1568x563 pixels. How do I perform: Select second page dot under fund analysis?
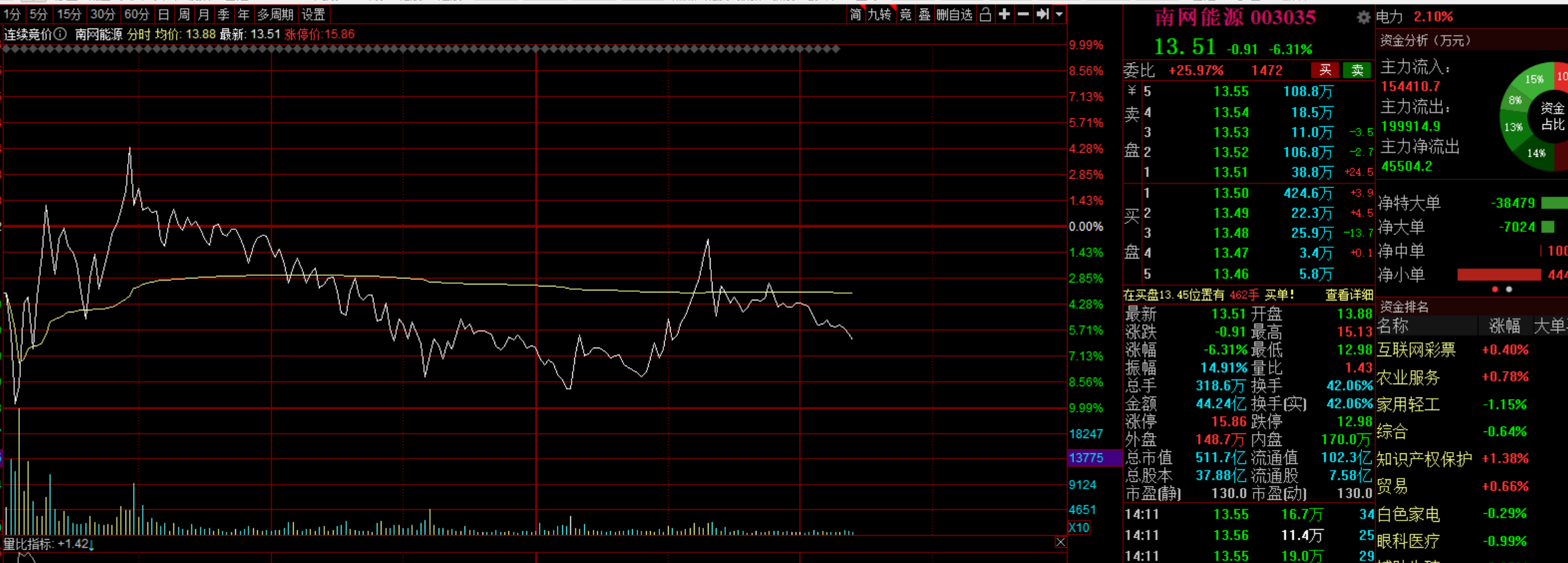coord(1509,289)
